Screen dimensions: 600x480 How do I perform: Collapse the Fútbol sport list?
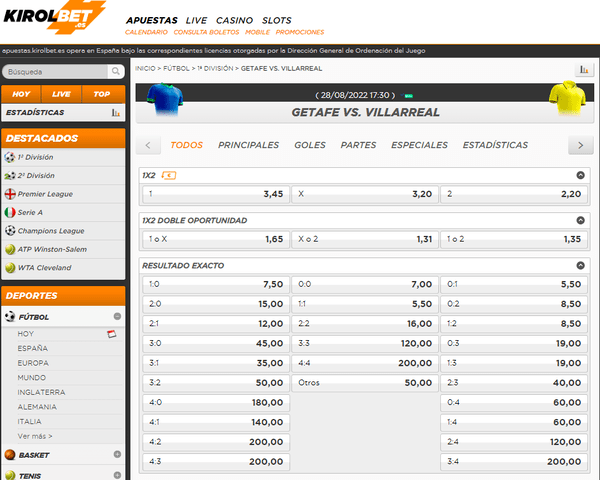click(117, 316)
